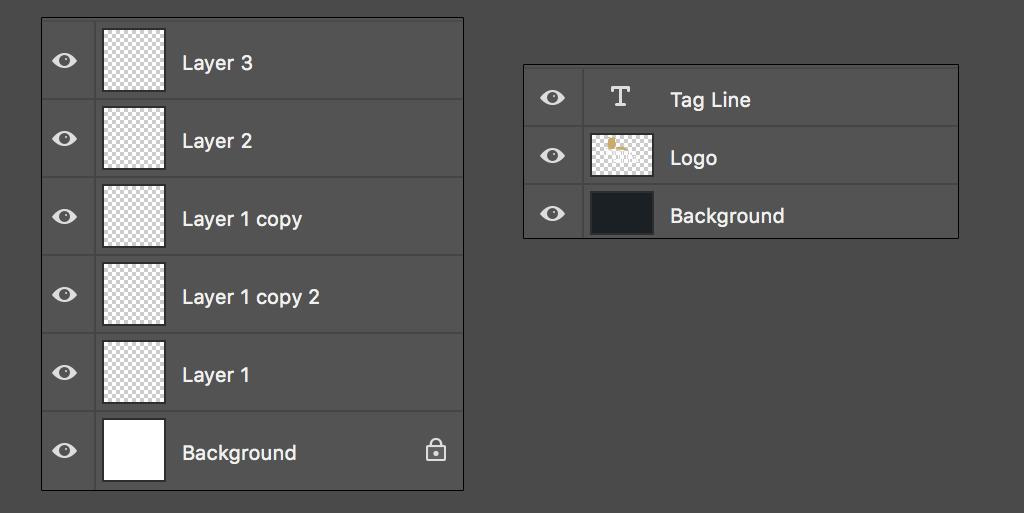Click the lock icon on the Background layer

(x=436, y=451)
